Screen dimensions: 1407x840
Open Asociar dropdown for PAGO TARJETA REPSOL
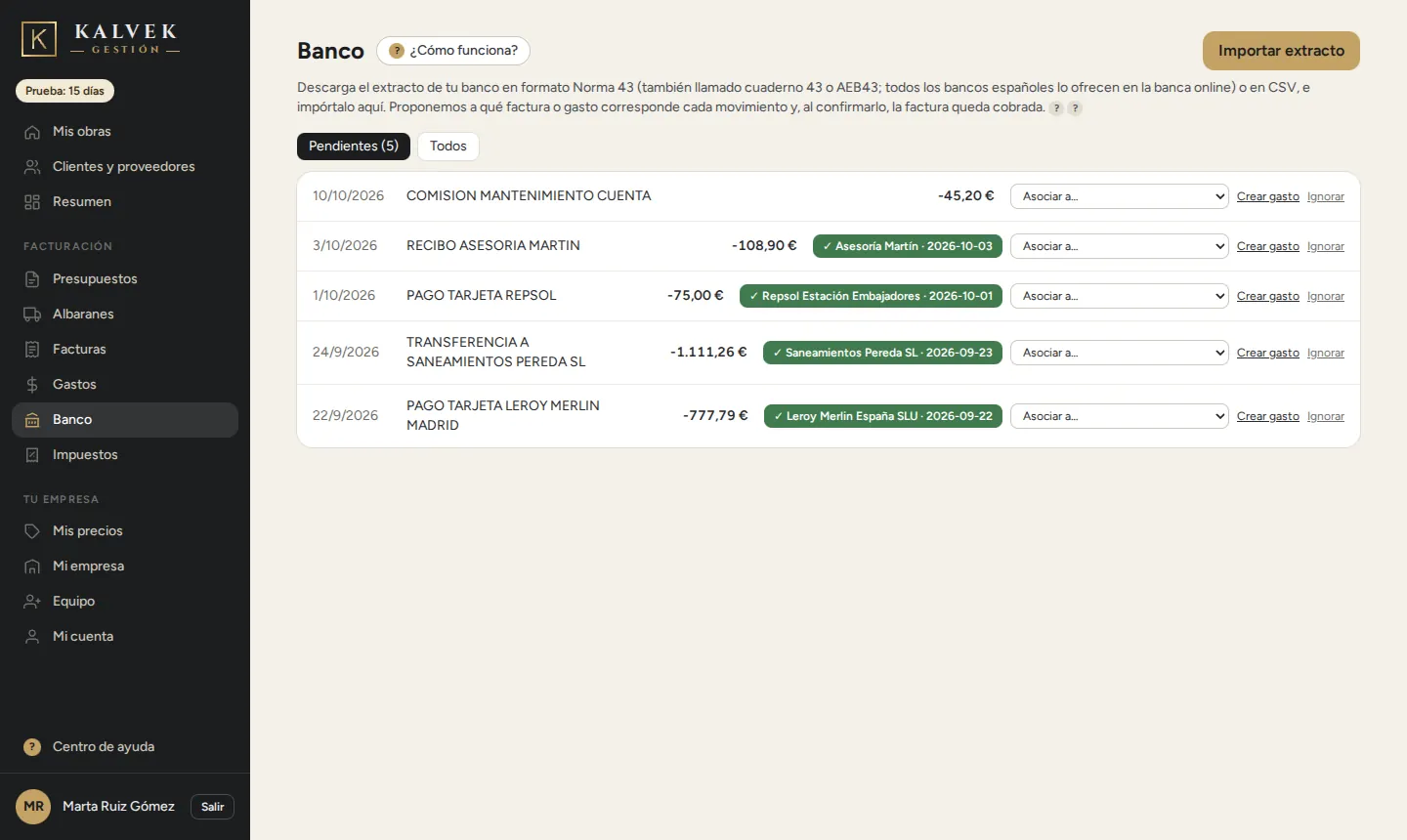point(1119,296)
